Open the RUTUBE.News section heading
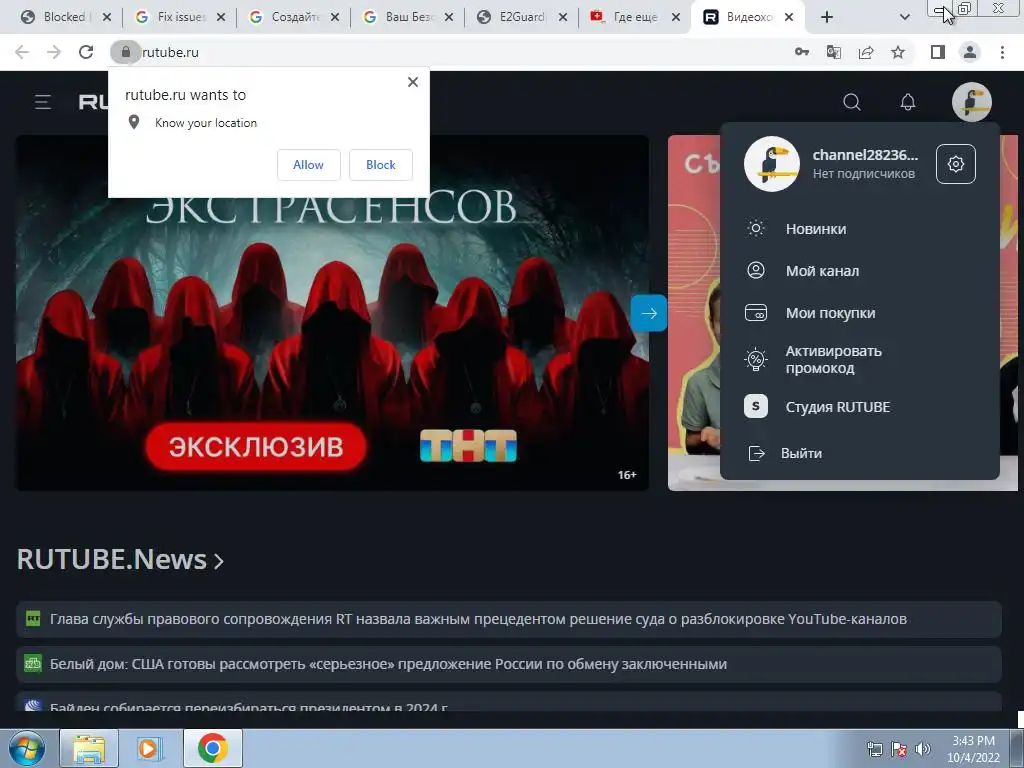The image size is (1024, 768). click(120, 560)
